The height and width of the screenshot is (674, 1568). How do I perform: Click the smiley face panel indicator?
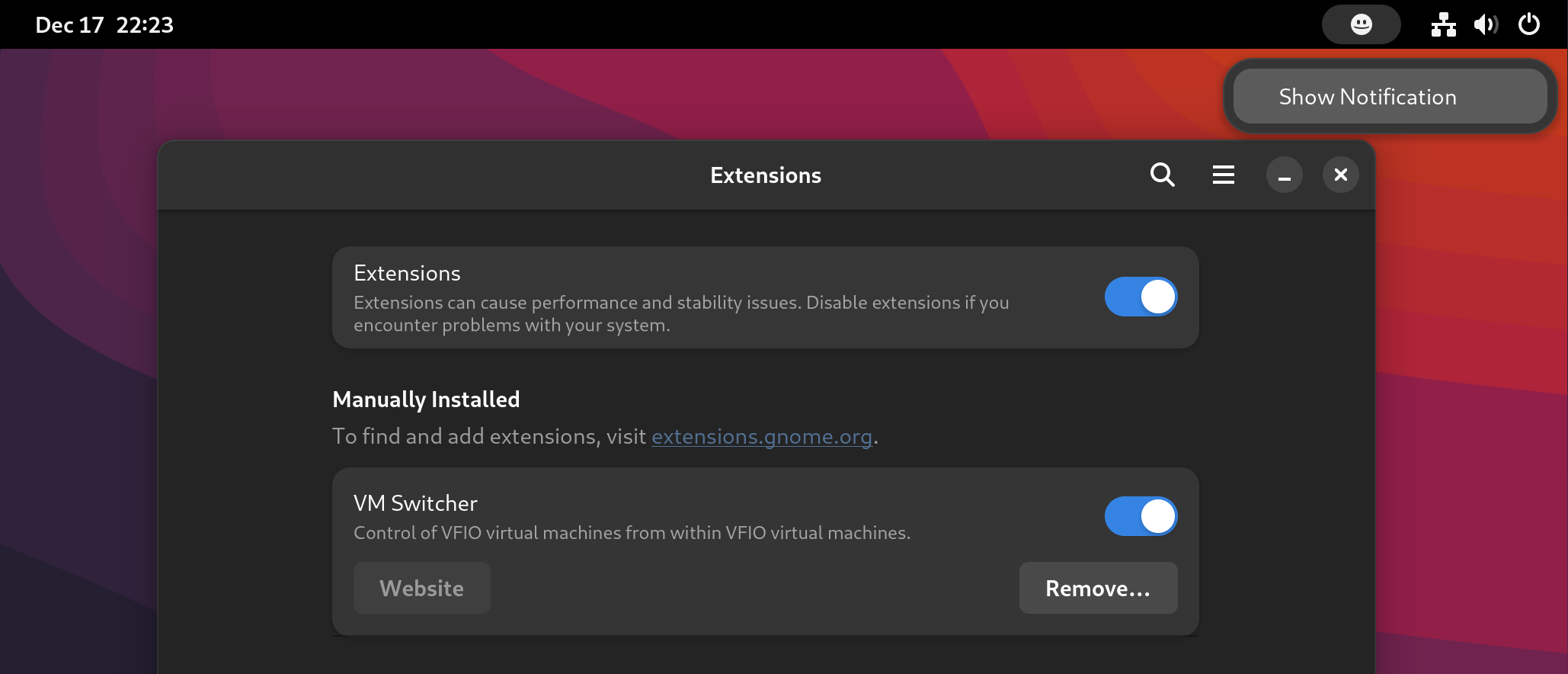(x=1361, y=25)
